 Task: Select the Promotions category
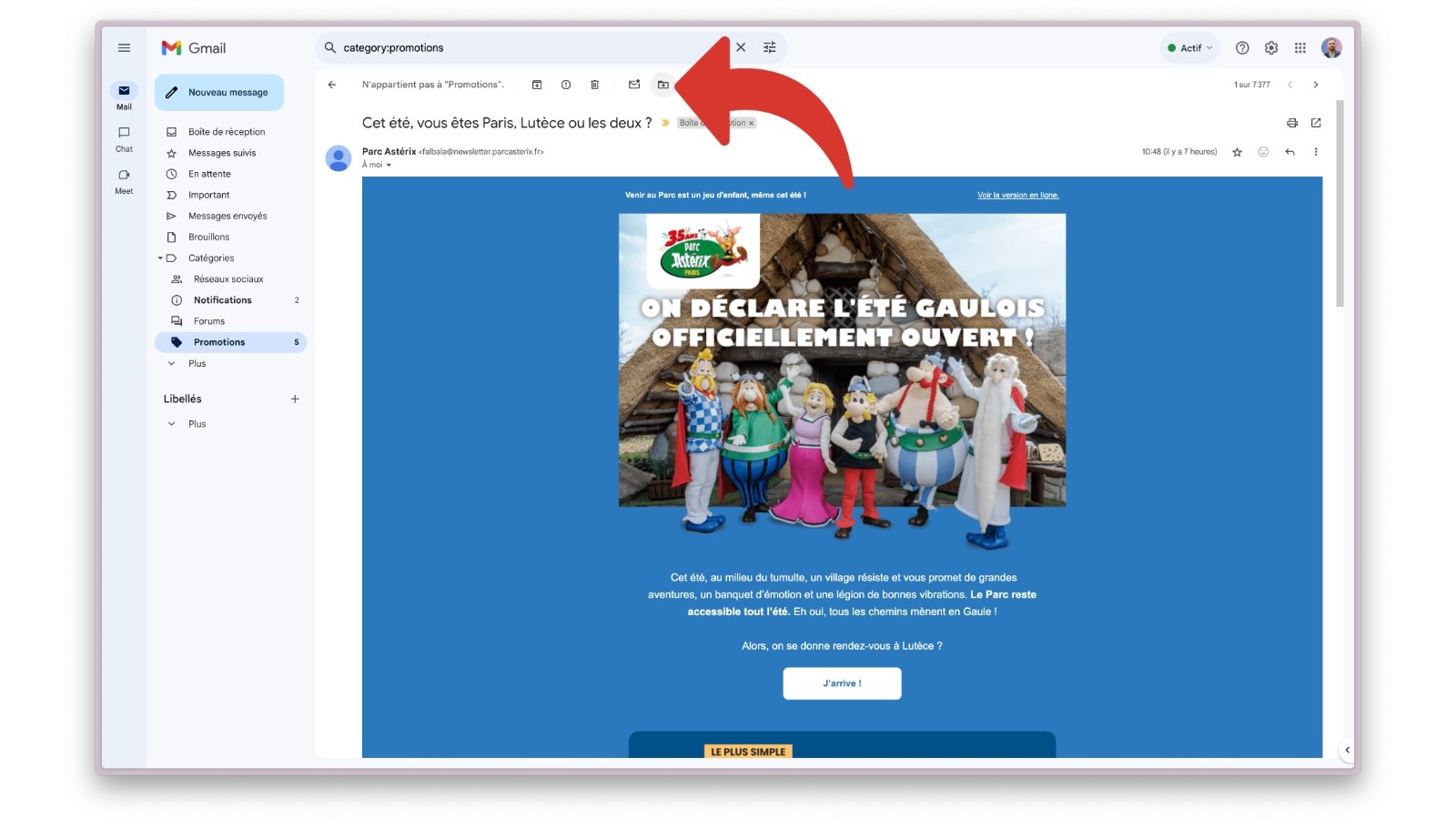pos(230,342)
